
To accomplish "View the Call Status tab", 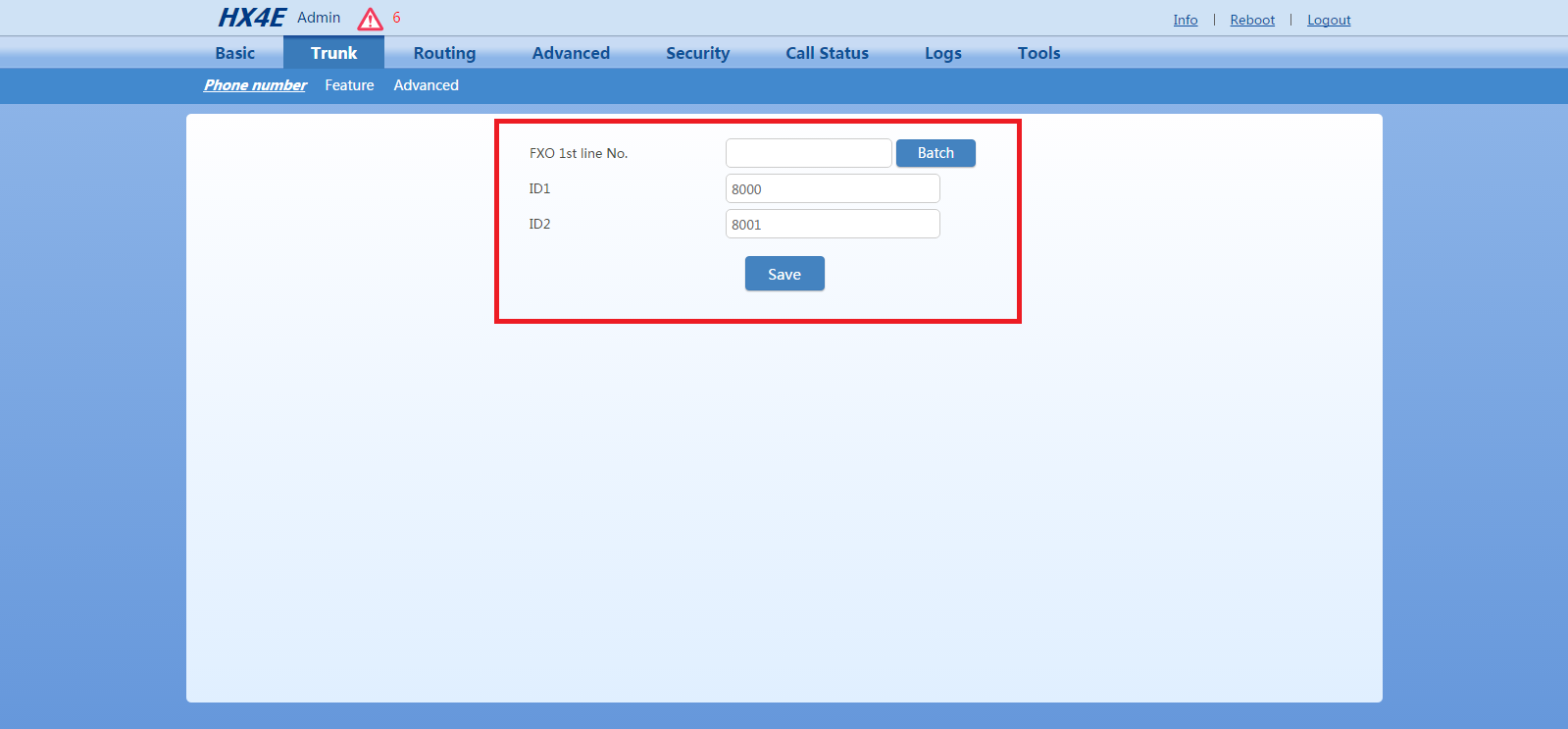I will pos(827,53).
